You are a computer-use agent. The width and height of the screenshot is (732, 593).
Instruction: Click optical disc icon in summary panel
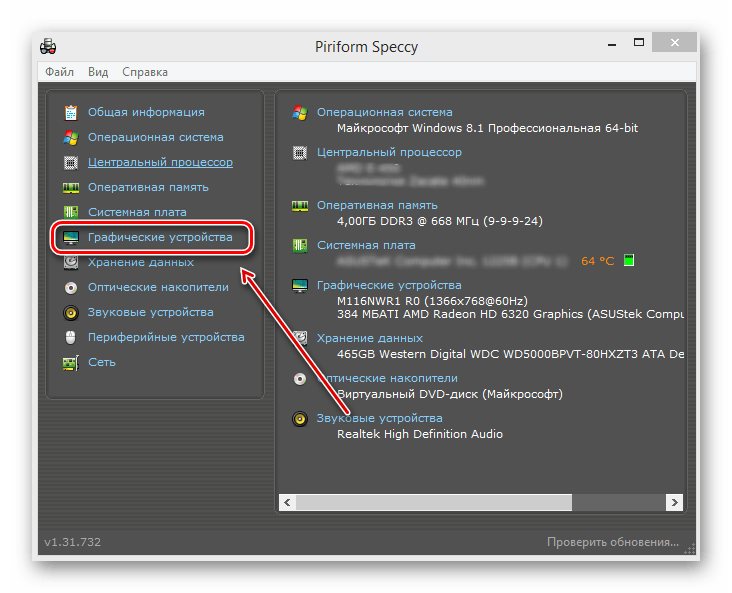click(x=300, y=379)
